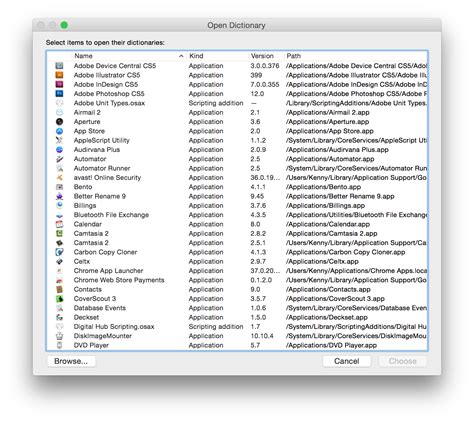This screenshot has width=474, height=422.
Task: Click the Airmail 2 app icon
Action: click(59, 112)
